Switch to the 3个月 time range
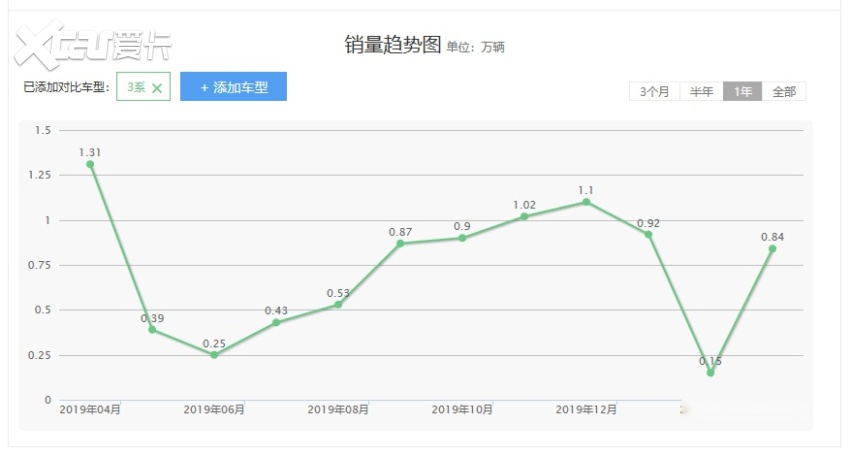 pyautogui.click(x=654, y=92)
